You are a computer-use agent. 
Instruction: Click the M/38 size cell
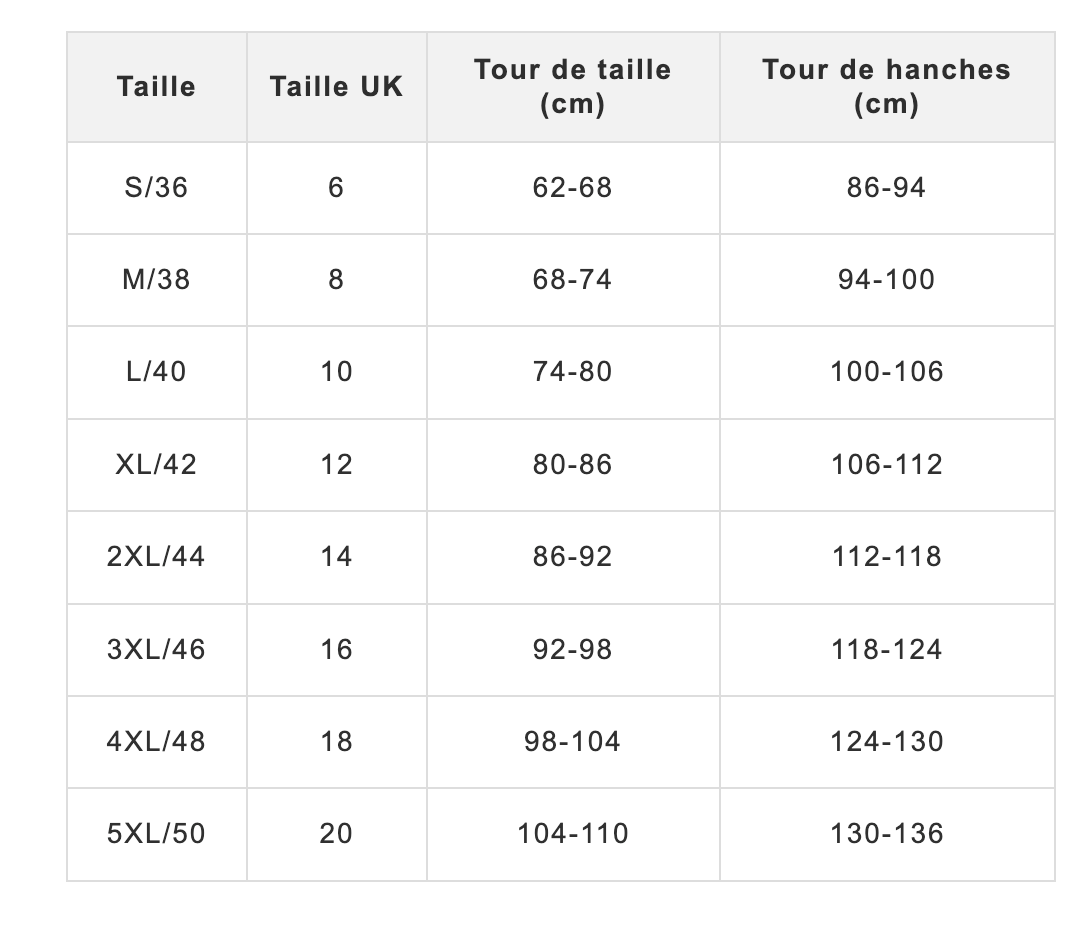[x=156, y=279]
